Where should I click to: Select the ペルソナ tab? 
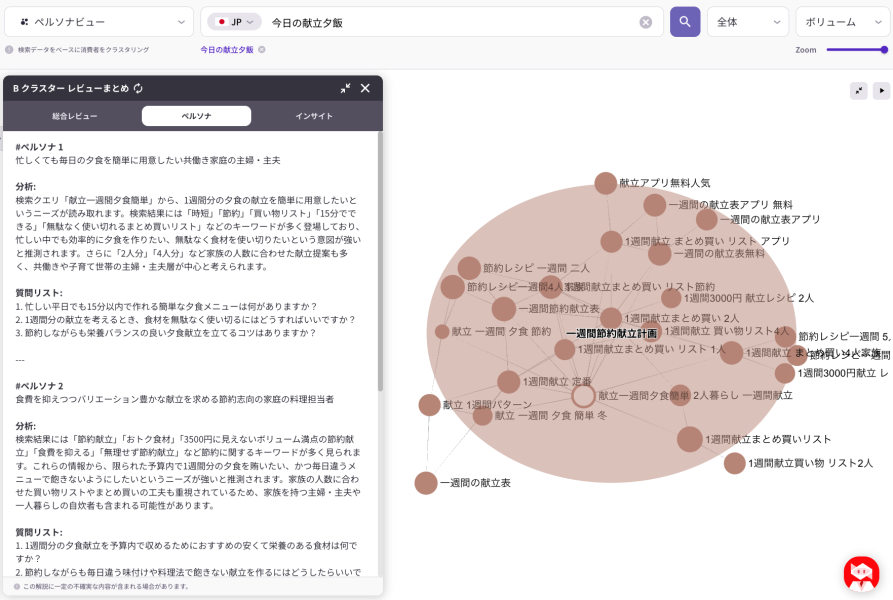196,116
